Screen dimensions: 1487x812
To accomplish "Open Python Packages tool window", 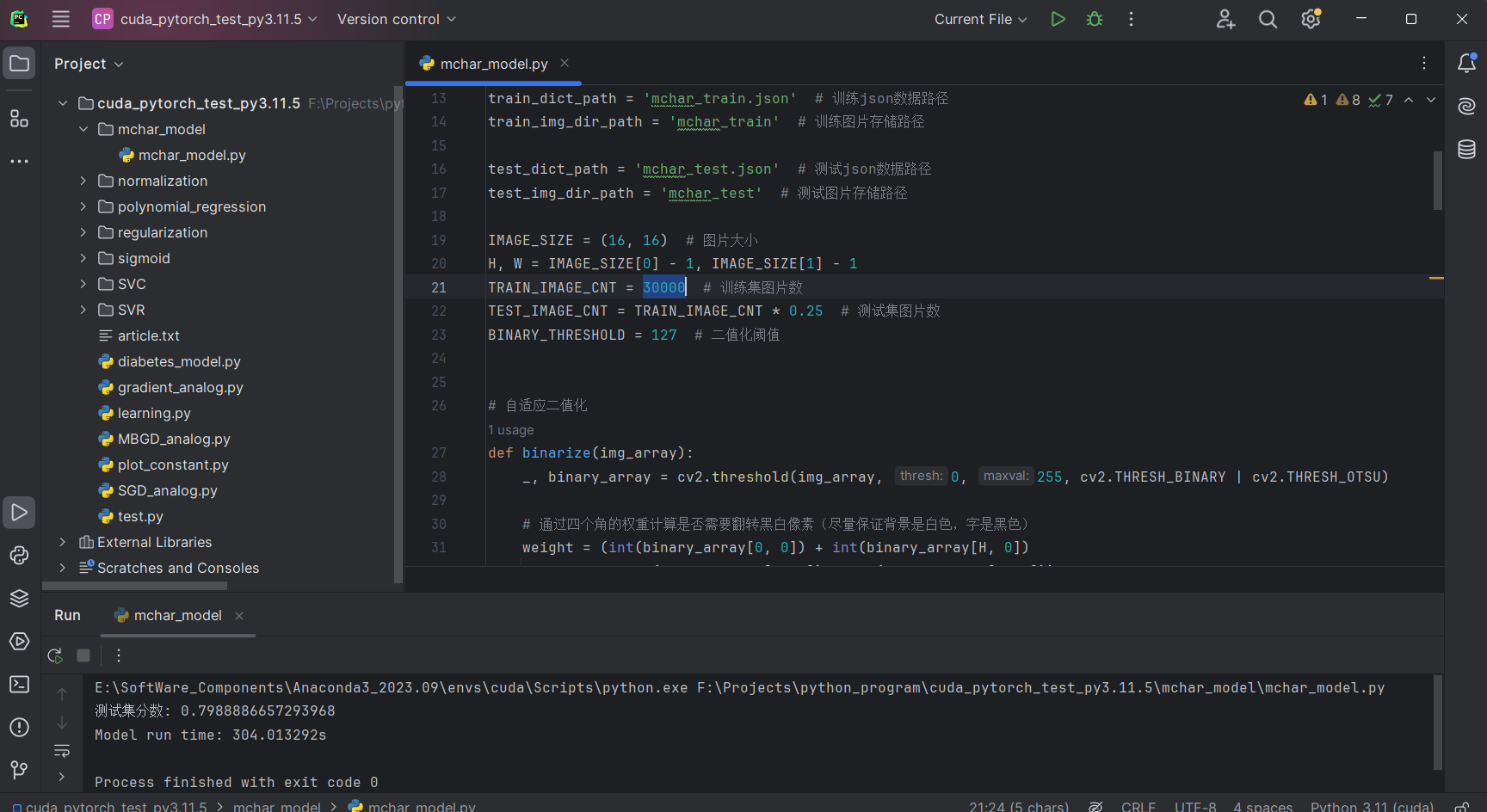I will 19,599.
